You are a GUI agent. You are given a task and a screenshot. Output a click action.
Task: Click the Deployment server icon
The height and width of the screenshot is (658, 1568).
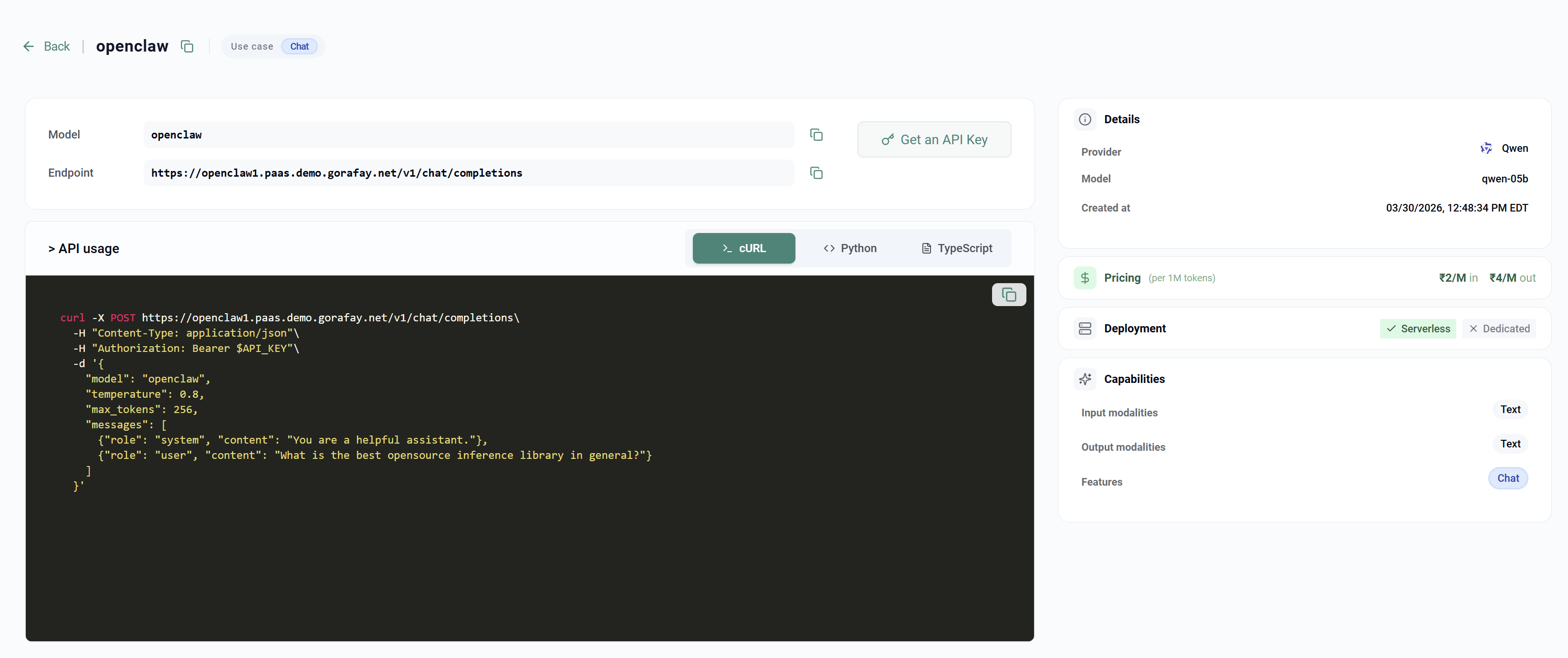click(1084, 329)
